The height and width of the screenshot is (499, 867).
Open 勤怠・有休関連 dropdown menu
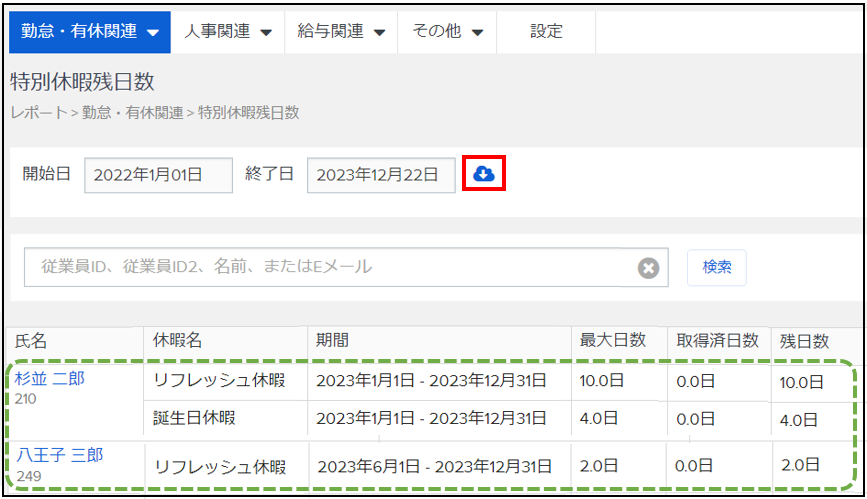click(x=90, y=32)
